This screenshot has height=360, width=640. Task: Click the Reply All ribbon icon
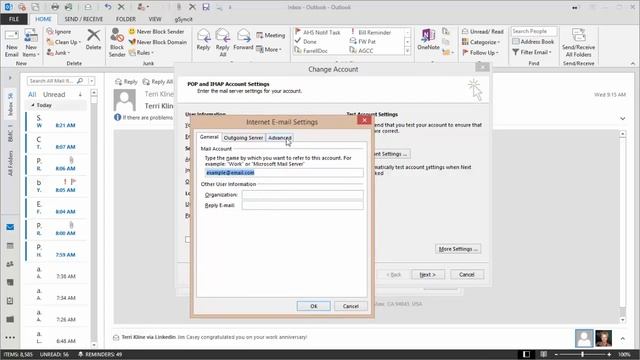coord(222,43)
